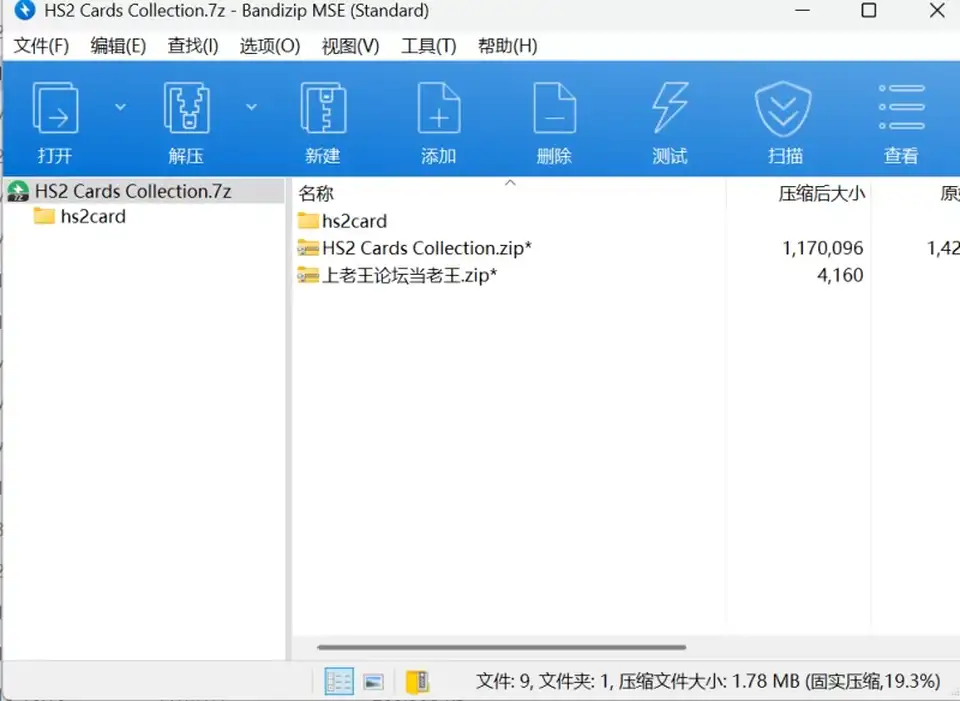Image resolution: width=960 pixels, height=701 pixels.
Task: Close the Bandizip window
Action: click(937, 10)
